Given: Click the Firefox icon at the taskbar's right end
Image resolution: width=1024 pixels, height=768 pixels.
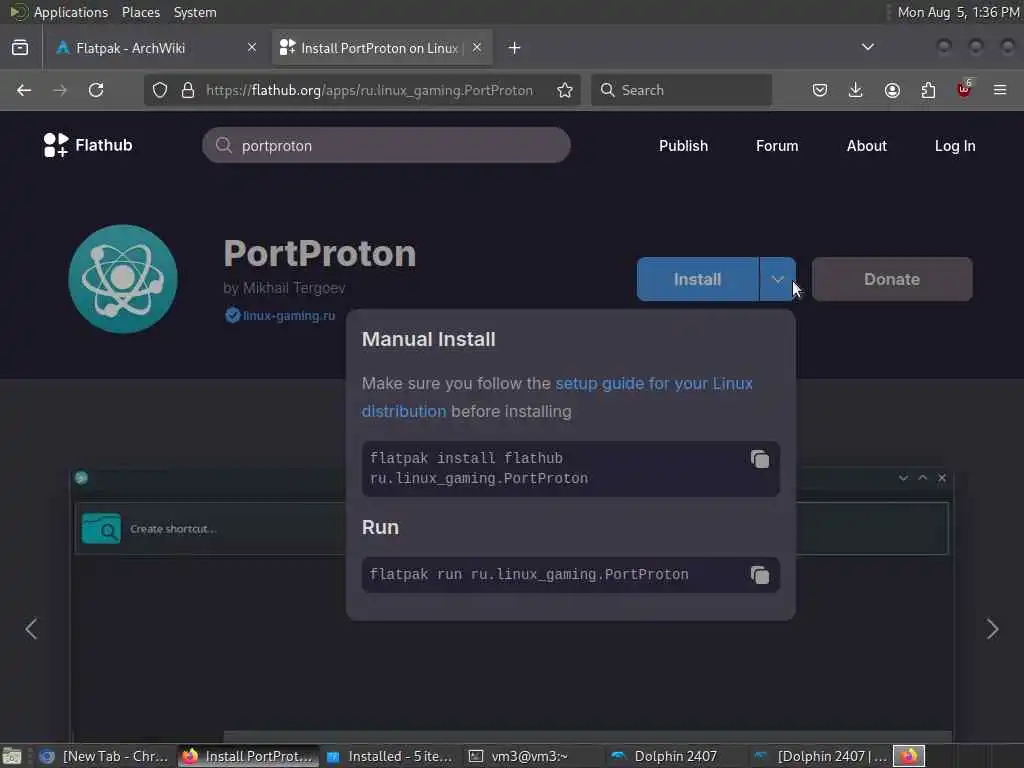Looking at the screenshot, I should 908,756.
